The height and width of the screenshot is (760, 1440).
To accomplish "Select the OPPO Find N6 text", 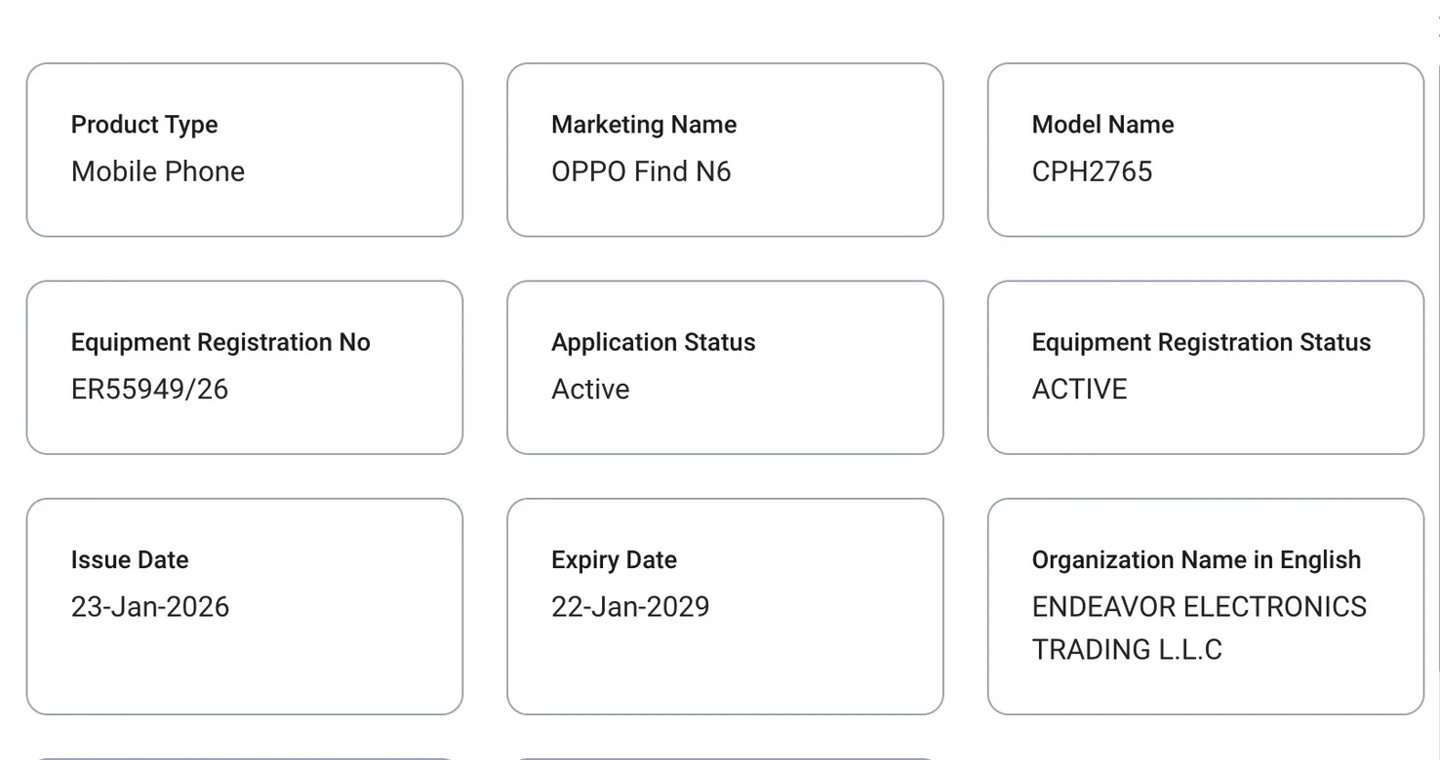I will click(641, 172).
